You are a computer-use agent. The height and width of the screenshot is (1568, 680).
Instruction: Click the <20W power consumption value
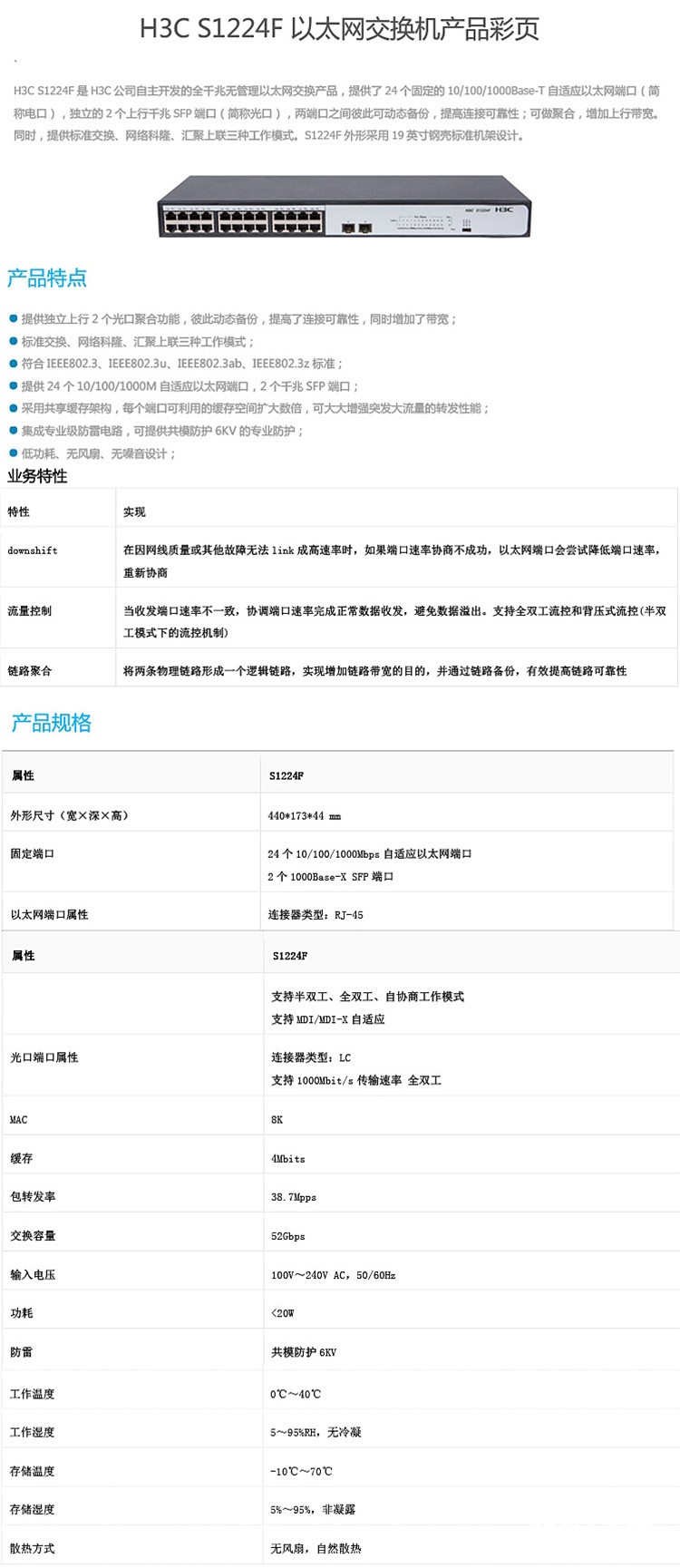(283, 1313)
